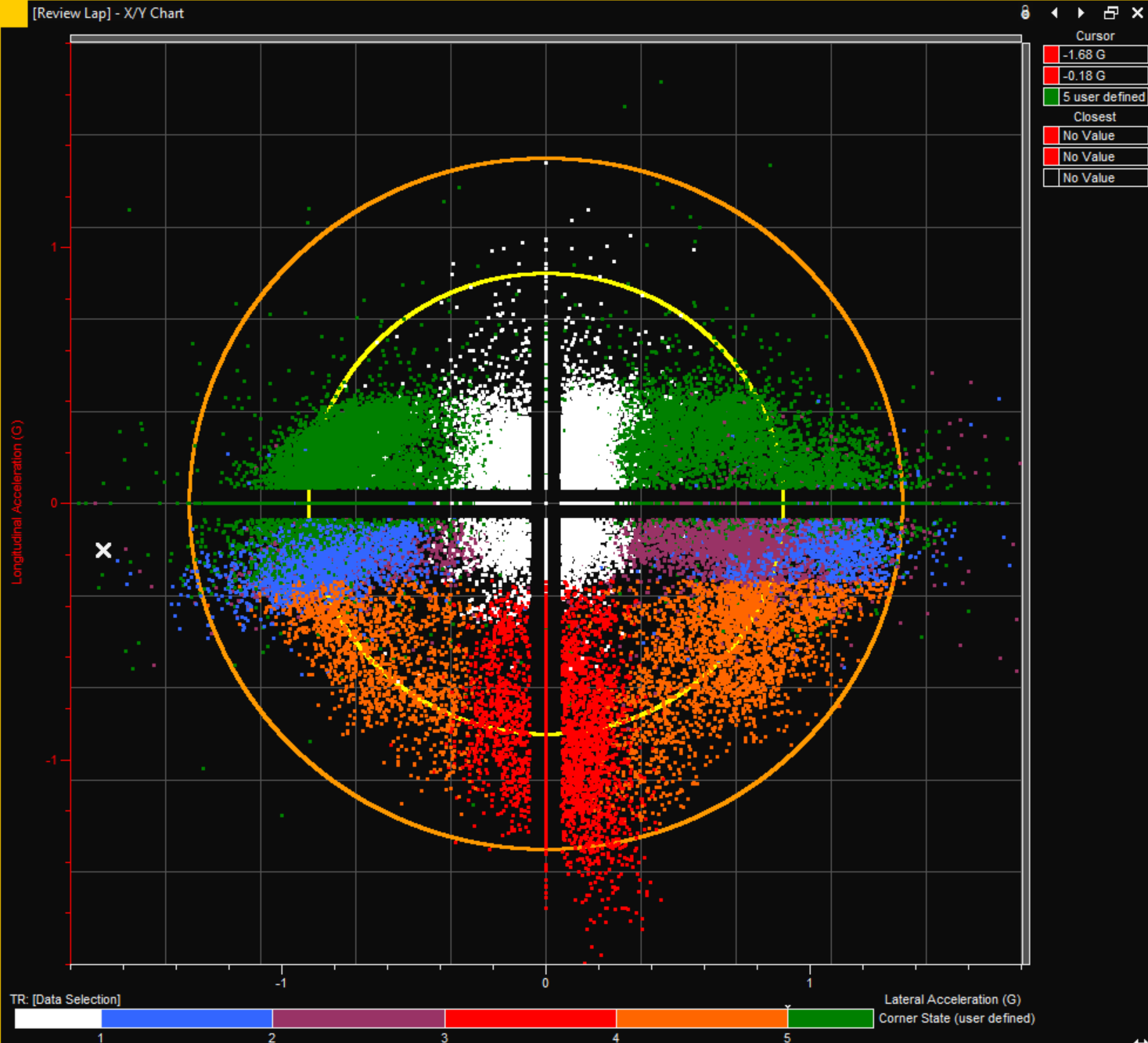Close the X/Y Chart panel

1137,13
